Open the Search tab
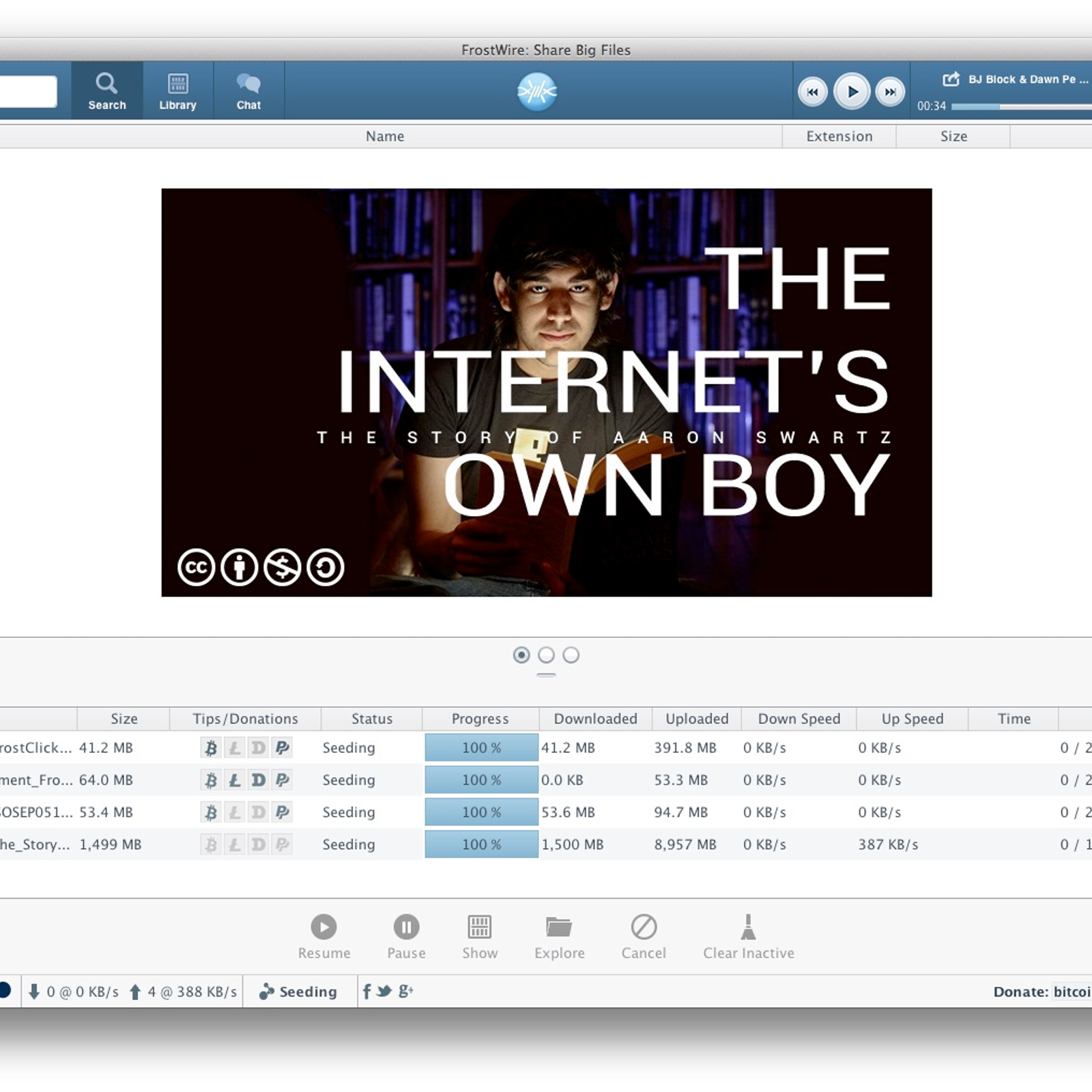Image resolution: width=1092 pixels, height=1092 pixels. tap(107, 91)
